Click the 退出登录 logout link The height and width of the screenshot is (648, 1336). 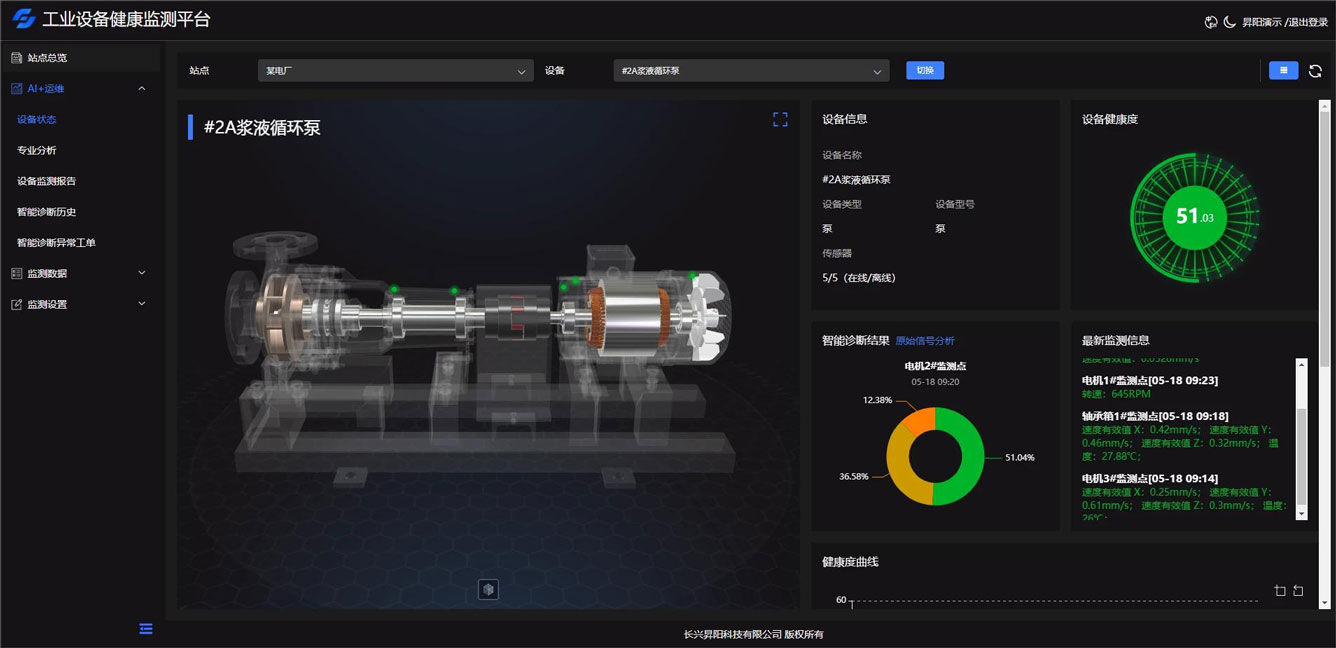[1305, 22]
